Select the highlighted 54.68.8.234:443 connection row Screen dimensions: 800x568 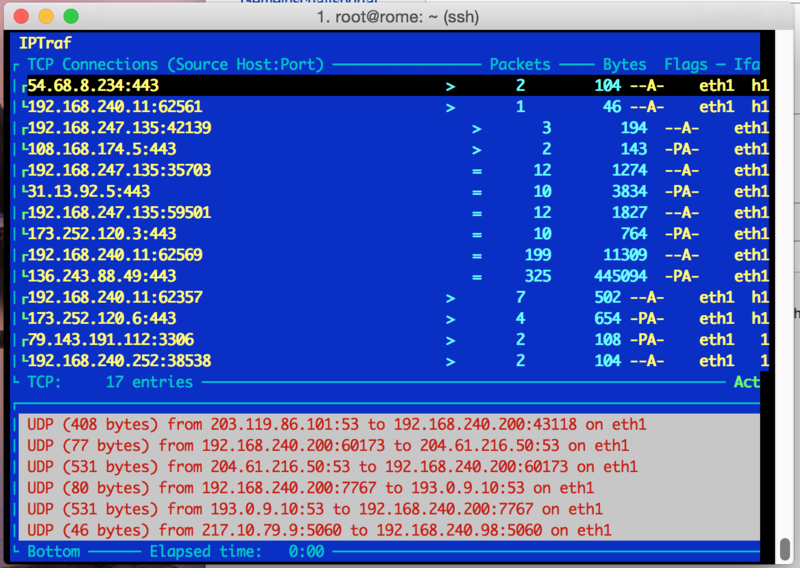[x=93, y=86]
